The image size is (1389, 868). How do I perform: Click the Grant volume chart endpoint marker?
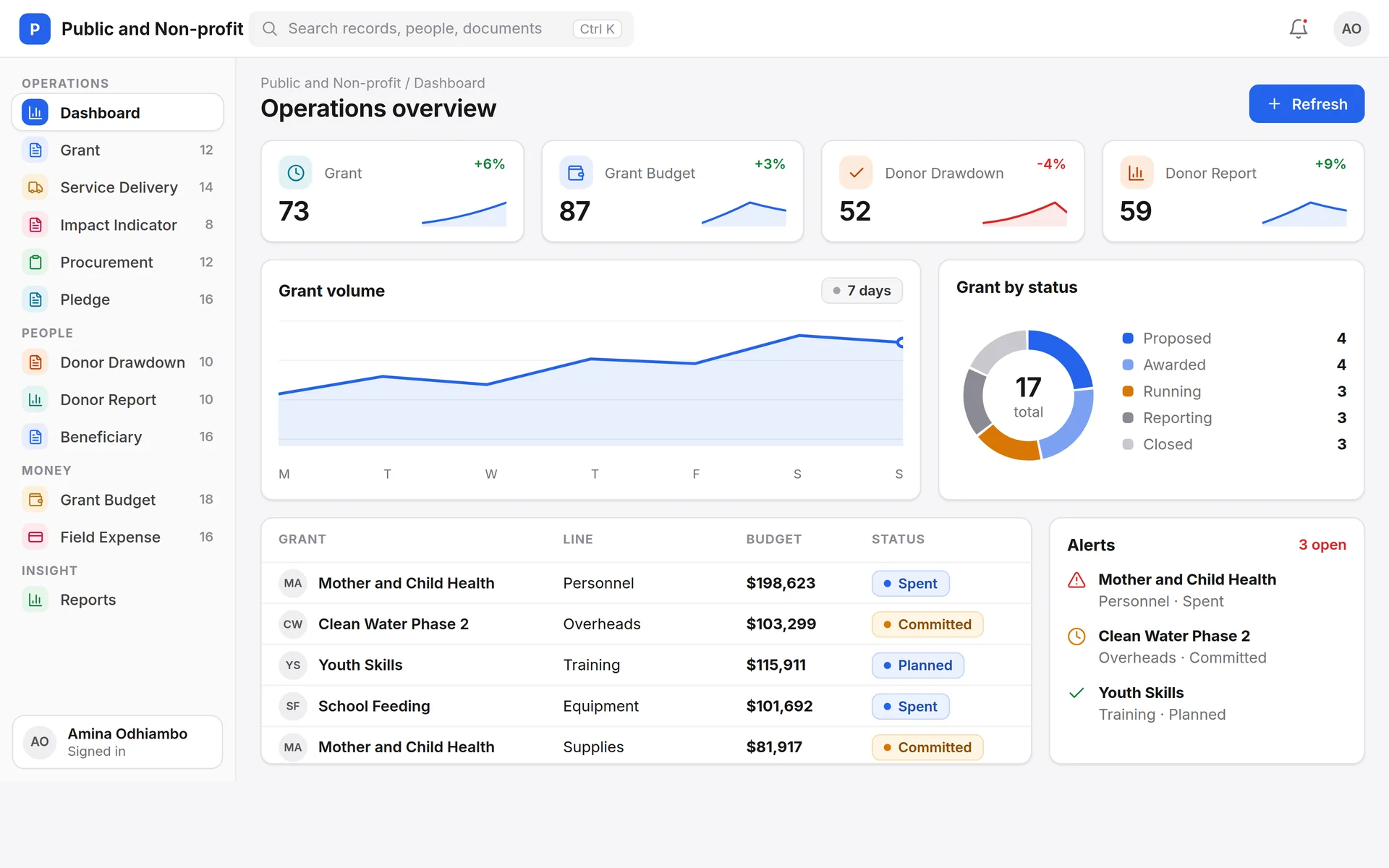[x=901, y=342]
